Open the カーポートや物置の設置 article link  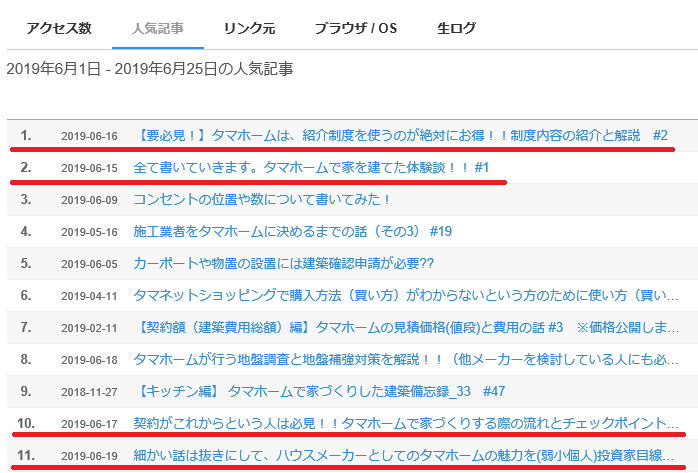pos(284,263)
